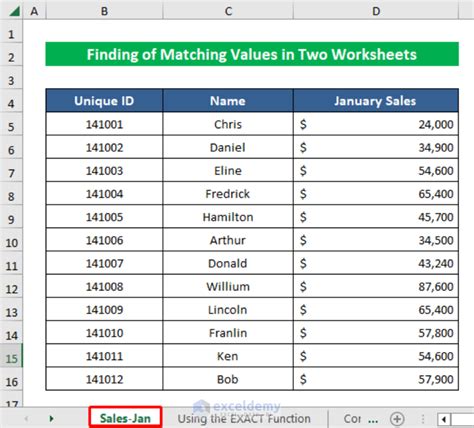Viewport: 474px width, 428px height.
Task: Click the cell containing Hamilton
Action: tap(228, 217)
